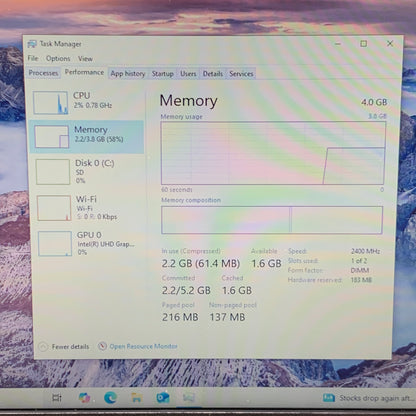Click the Memory usage graph
Screen dimensions: 416x416
click(273, 153)
